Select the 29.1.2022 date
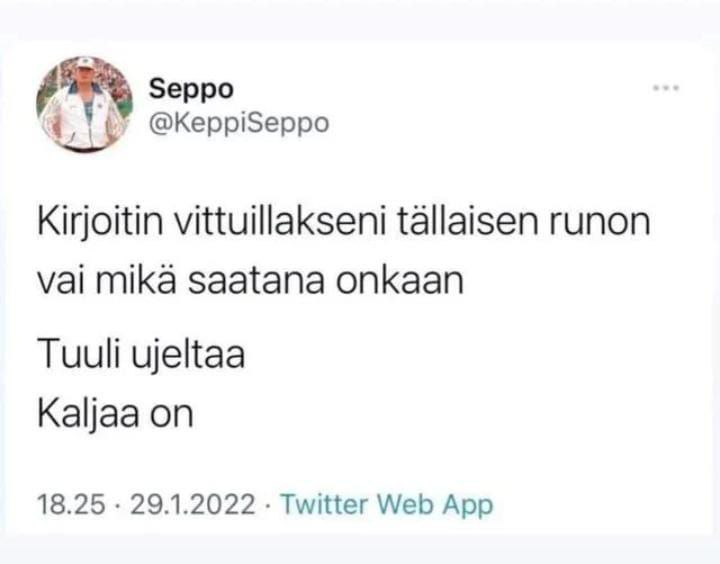Screen dimensions: 720x564 (192, 504)
